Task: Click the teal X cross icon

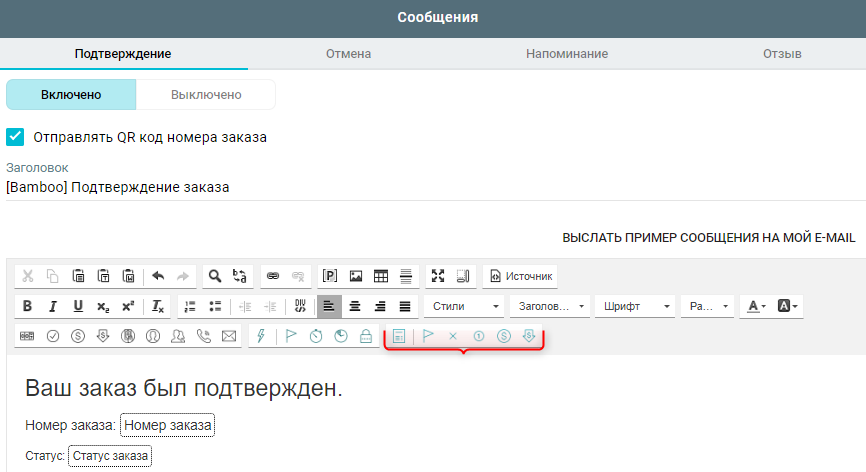Action: click(x=453, y=336)
